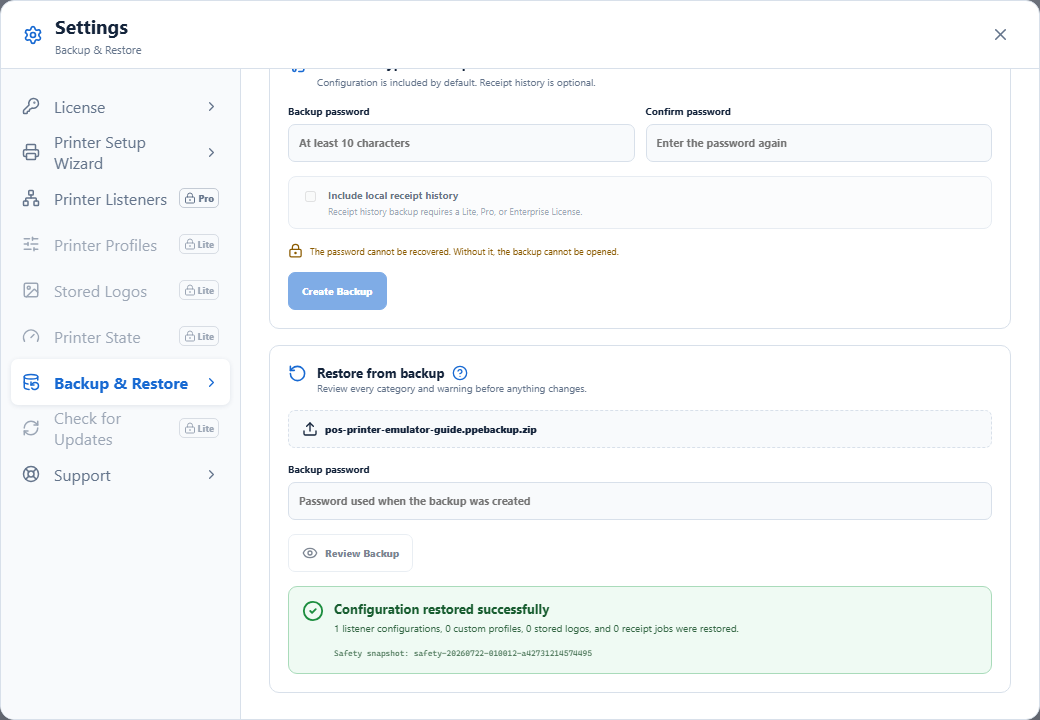Viewport: 1040px width, 720px height.
Task: Click the License key icon
Action: click(31, 107)
